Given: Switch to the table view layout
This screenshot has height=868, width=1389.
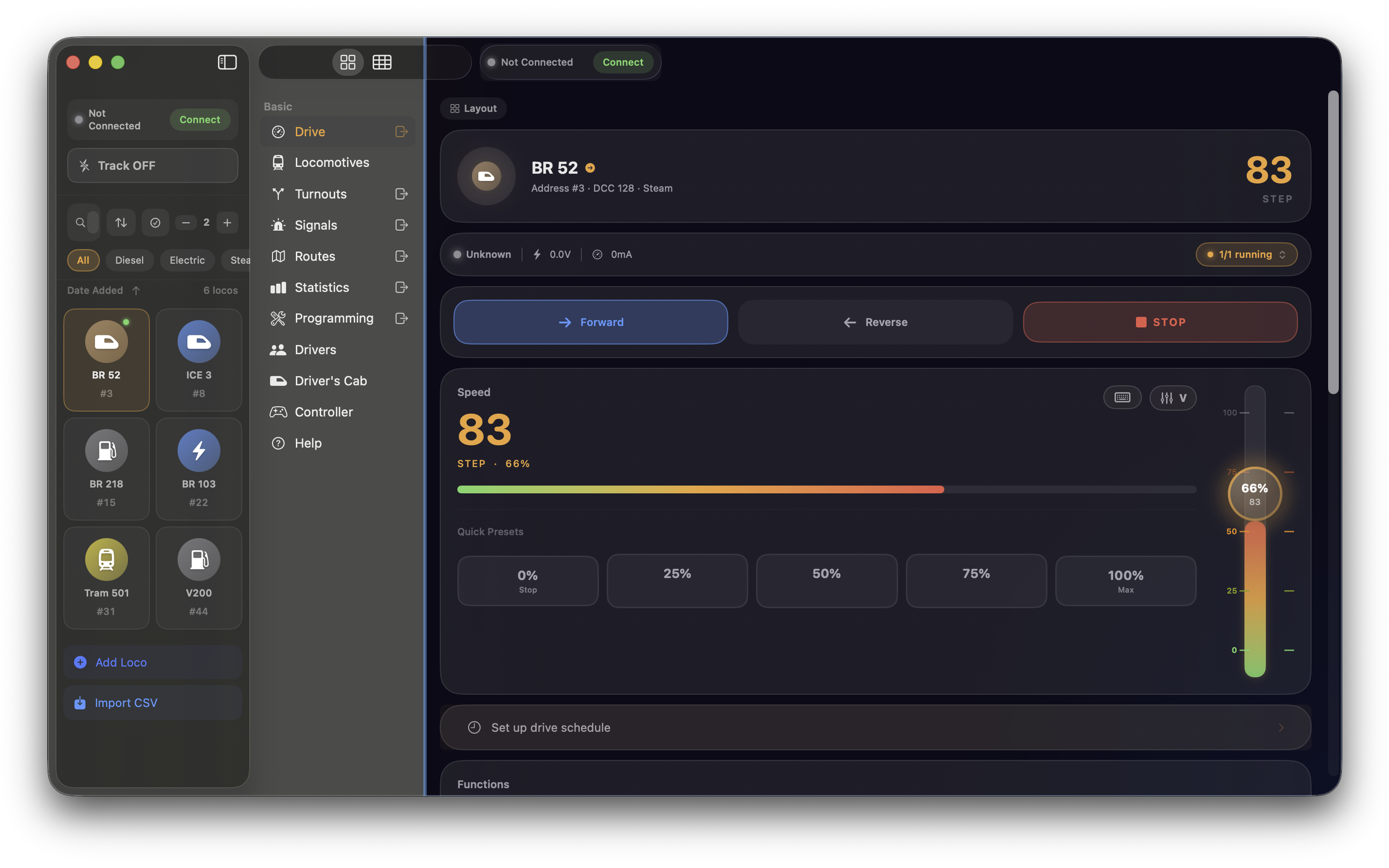Looking at the screenshot, I should (x=382, y=62).
